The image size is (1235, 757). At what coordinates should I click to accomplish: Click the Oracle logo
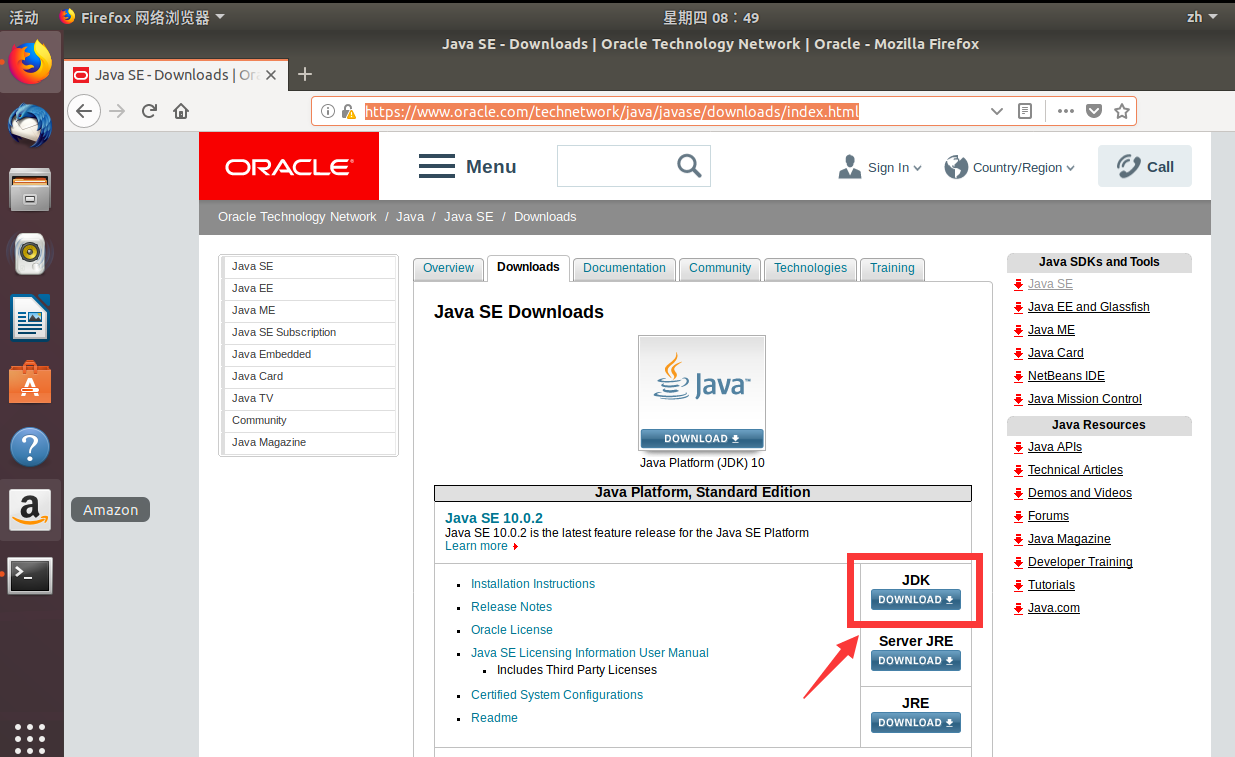[x=289, y=166]
